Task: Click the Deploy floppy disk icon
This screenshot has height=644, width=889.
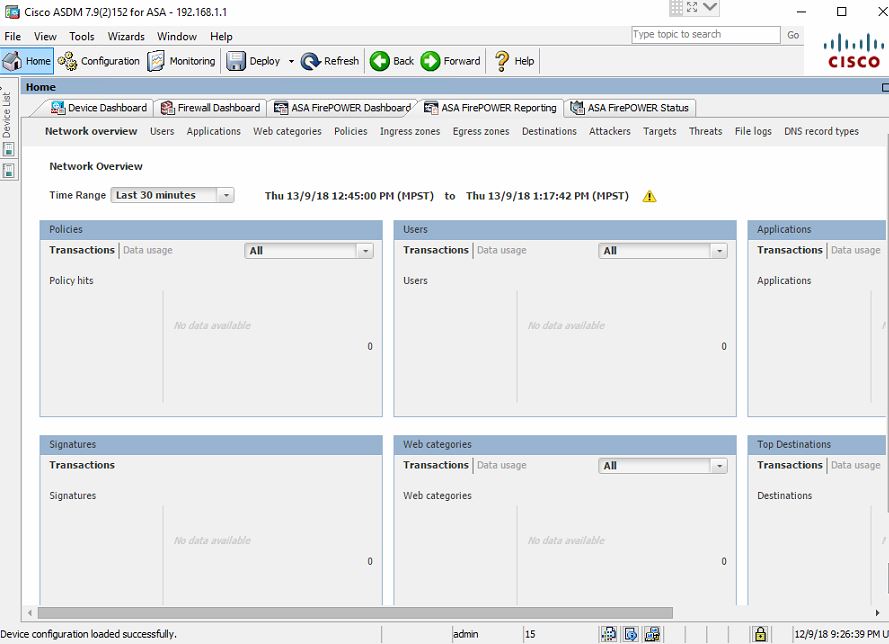Action: [235, 61]
